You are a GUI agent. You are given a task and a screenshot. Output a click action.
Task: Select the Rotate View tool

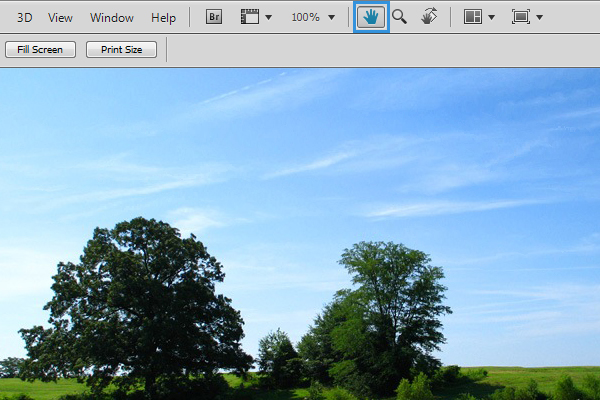(429, 17)
